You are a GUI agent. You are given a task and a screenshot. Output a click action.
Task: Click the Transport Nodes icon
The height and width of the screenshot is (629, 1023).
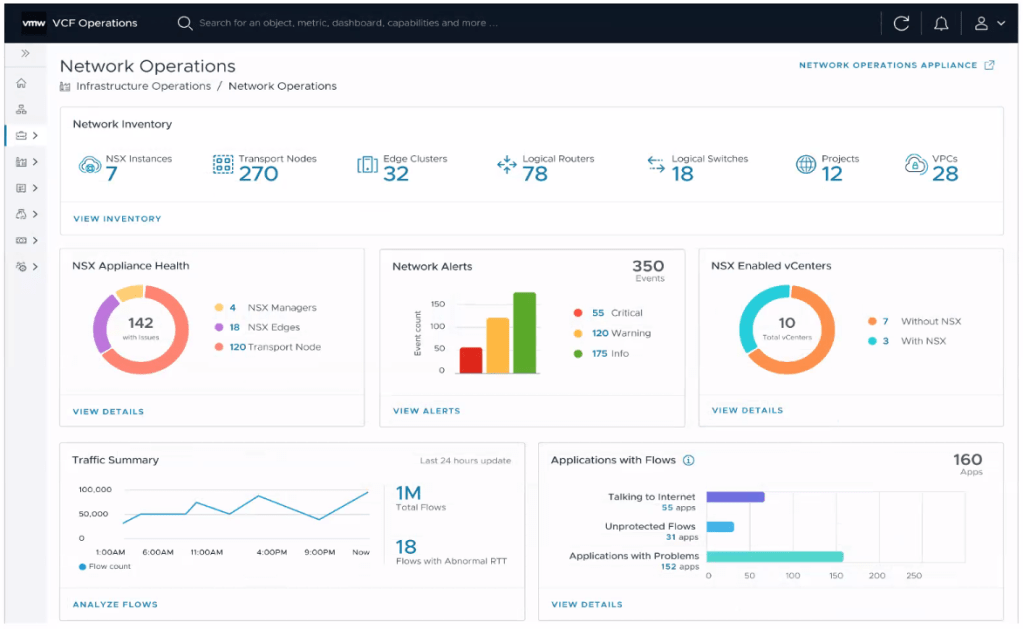(223, 166)
